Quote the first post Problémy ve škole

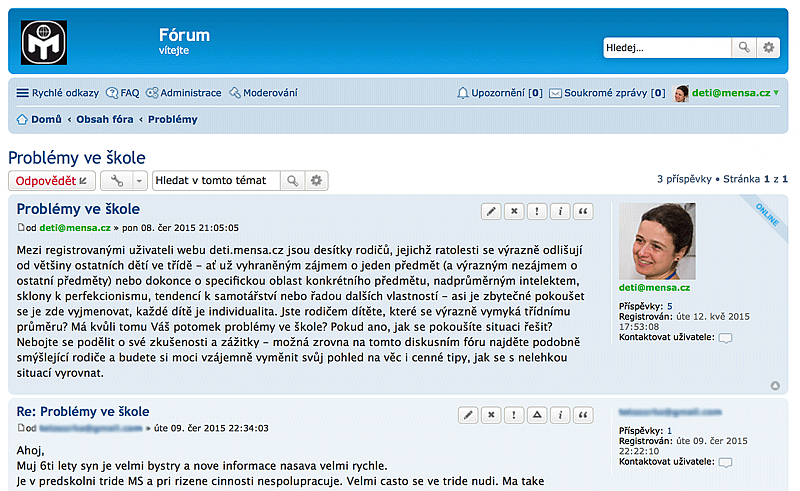[x=584, y=211]
